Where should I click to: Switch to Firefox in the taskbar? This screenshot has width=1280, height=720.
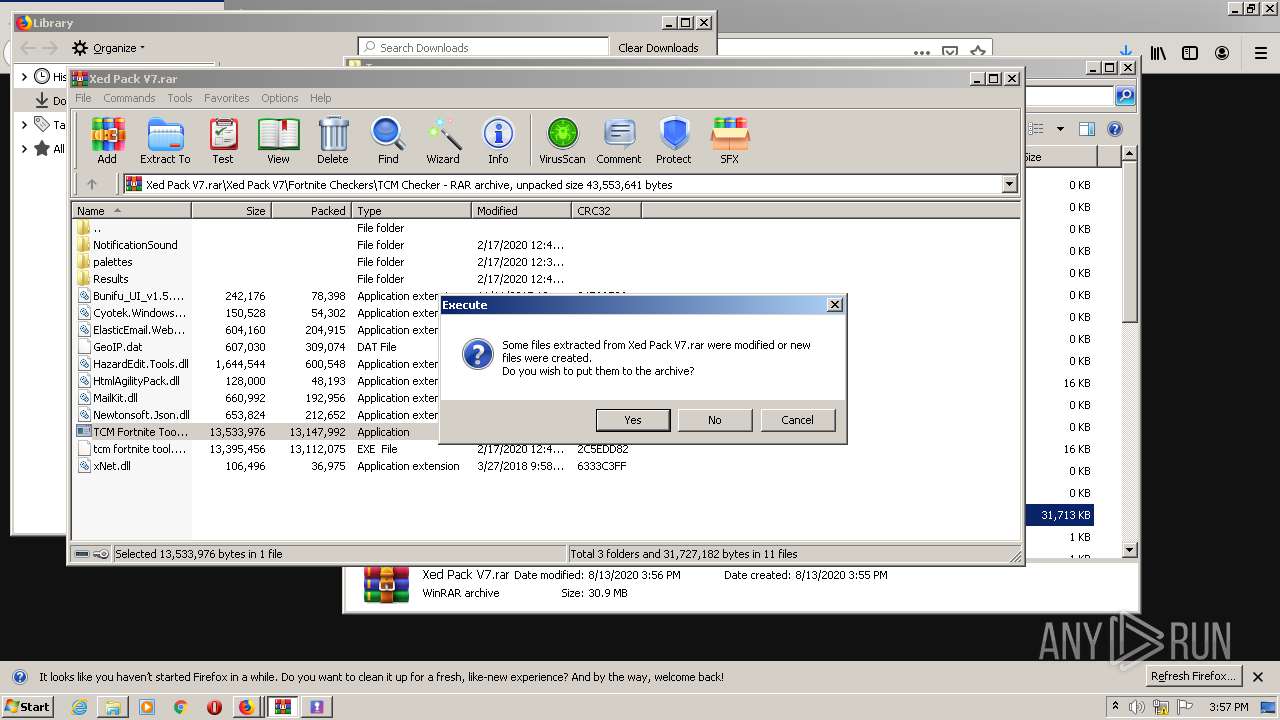point(246,707)
